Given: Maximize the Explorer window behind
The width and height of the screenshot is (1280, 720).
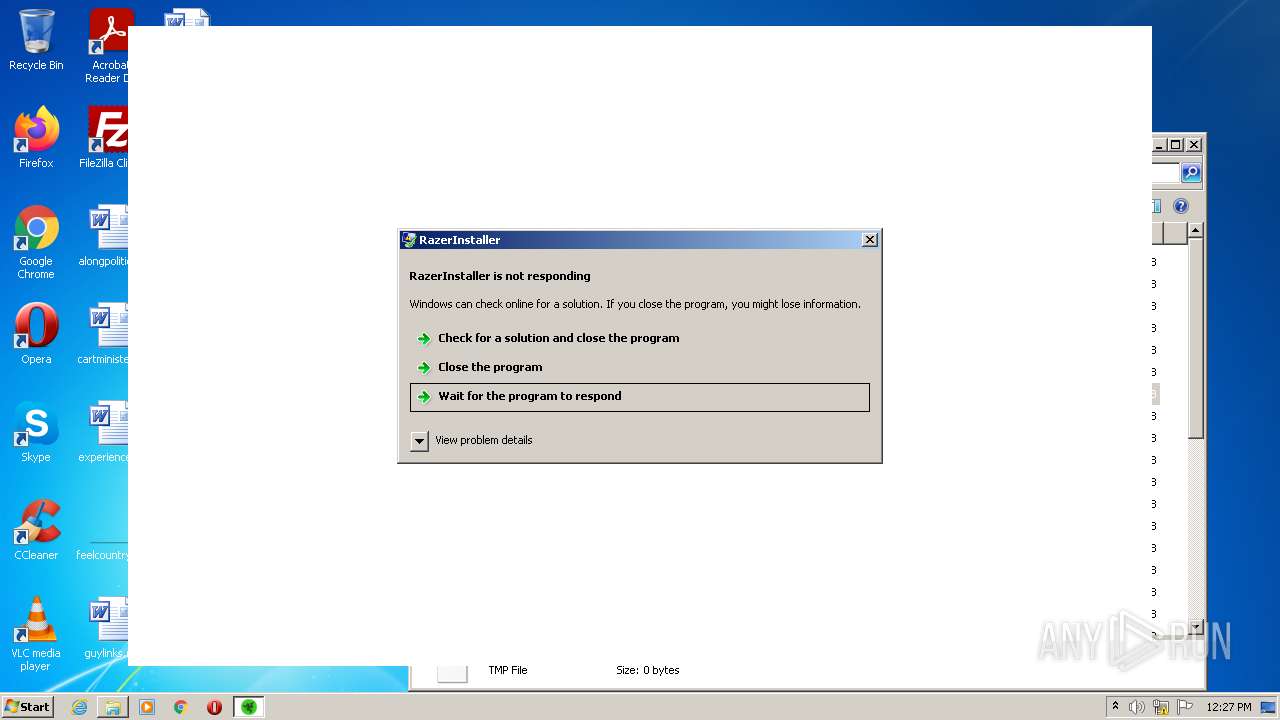Looking at the screenshot, I should [1176, 144].
